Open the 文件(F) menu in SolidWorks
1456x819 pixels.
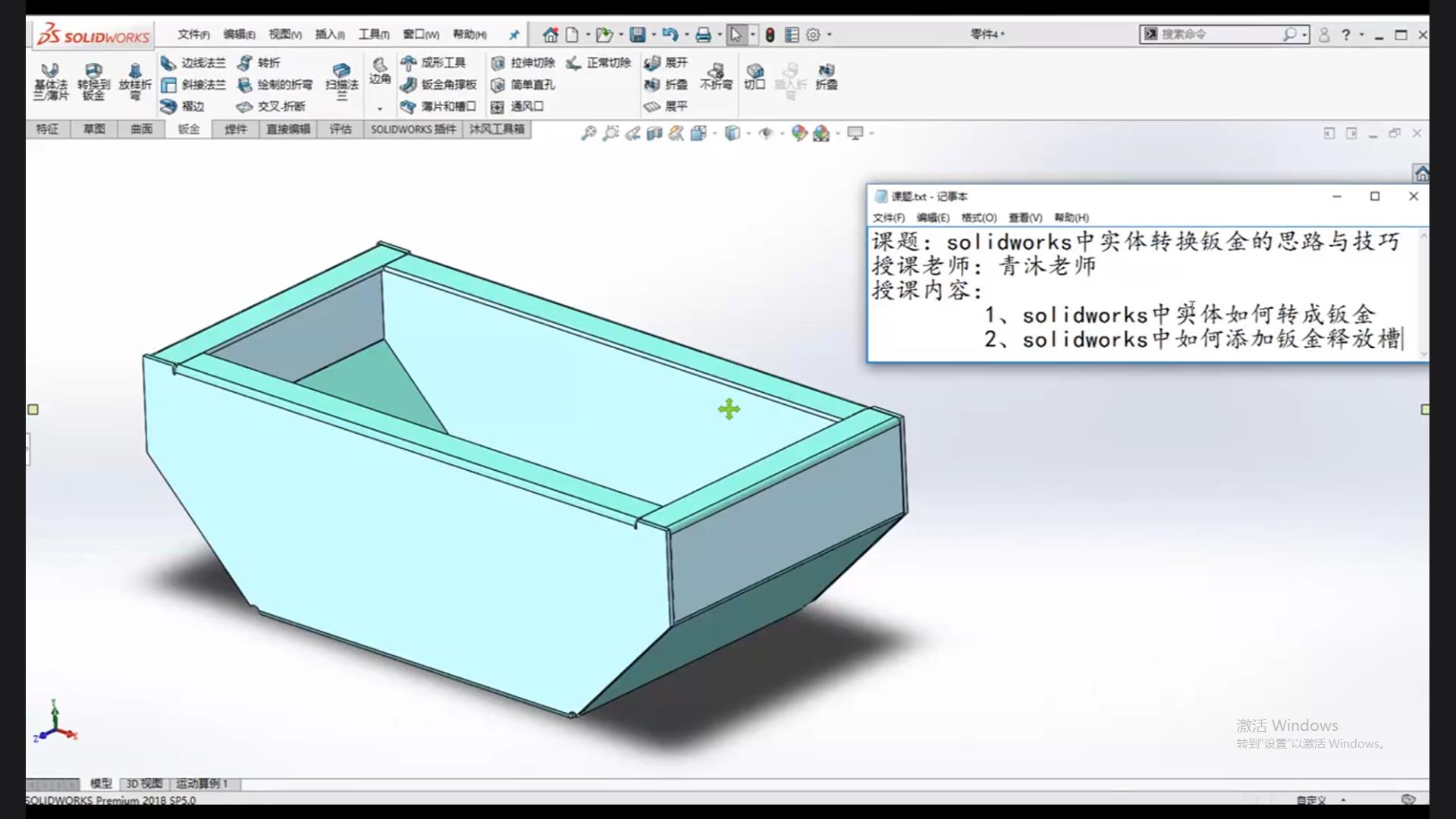193,35
